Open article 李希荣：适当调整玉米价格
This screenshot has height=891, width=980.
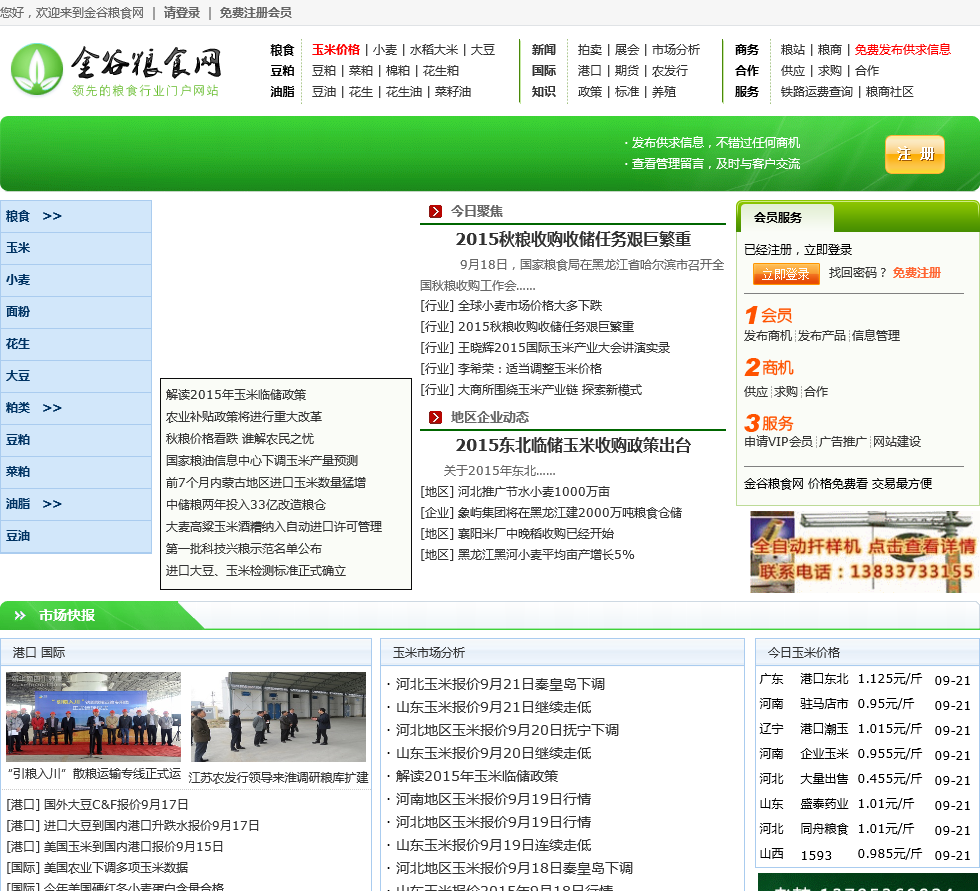pos(530,369)
